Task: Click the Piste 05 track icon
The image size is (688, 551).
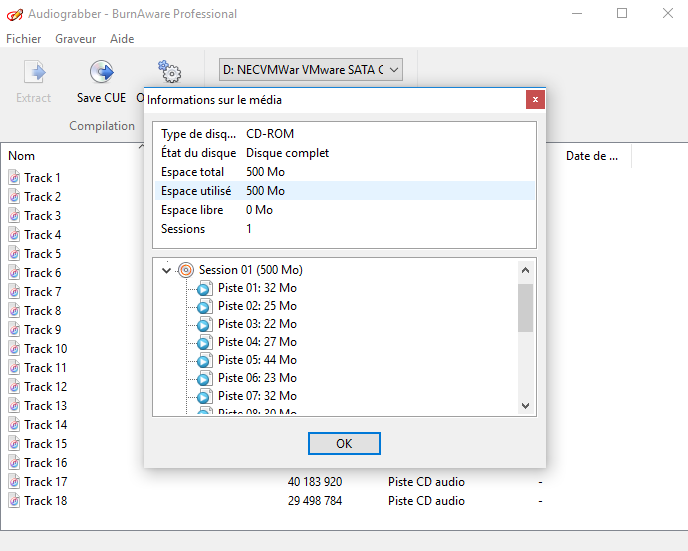Action: (204, 361)
